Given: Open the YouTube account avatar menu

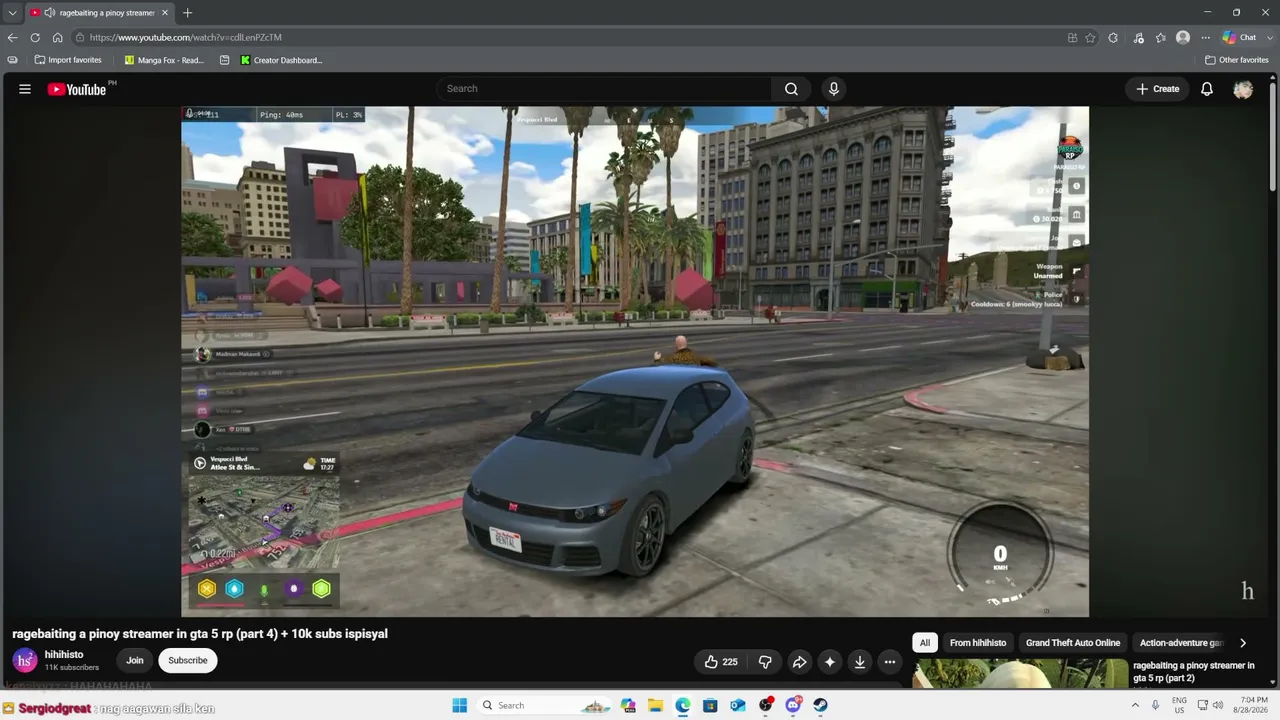Looking at the screenshot, I should click(x=1243, y=89).
